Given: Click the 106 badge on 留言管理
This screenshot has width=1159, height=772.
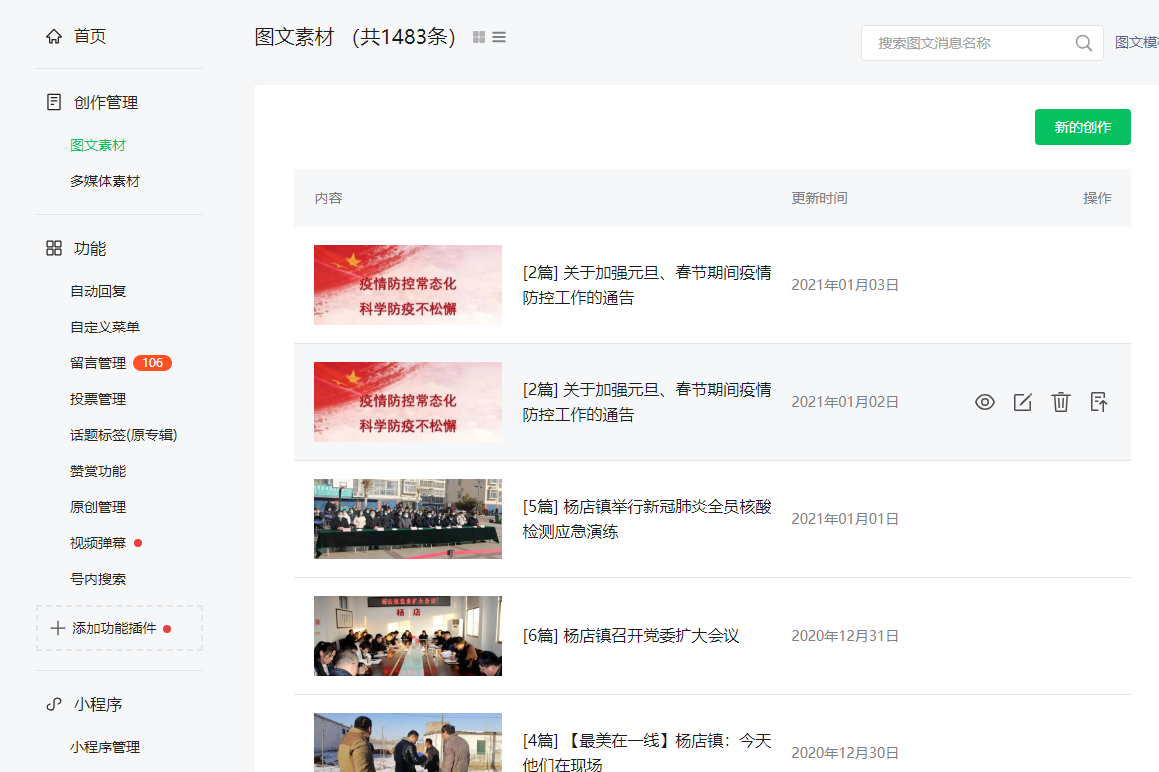Looking at the screenshot, I should pos(152,363).
